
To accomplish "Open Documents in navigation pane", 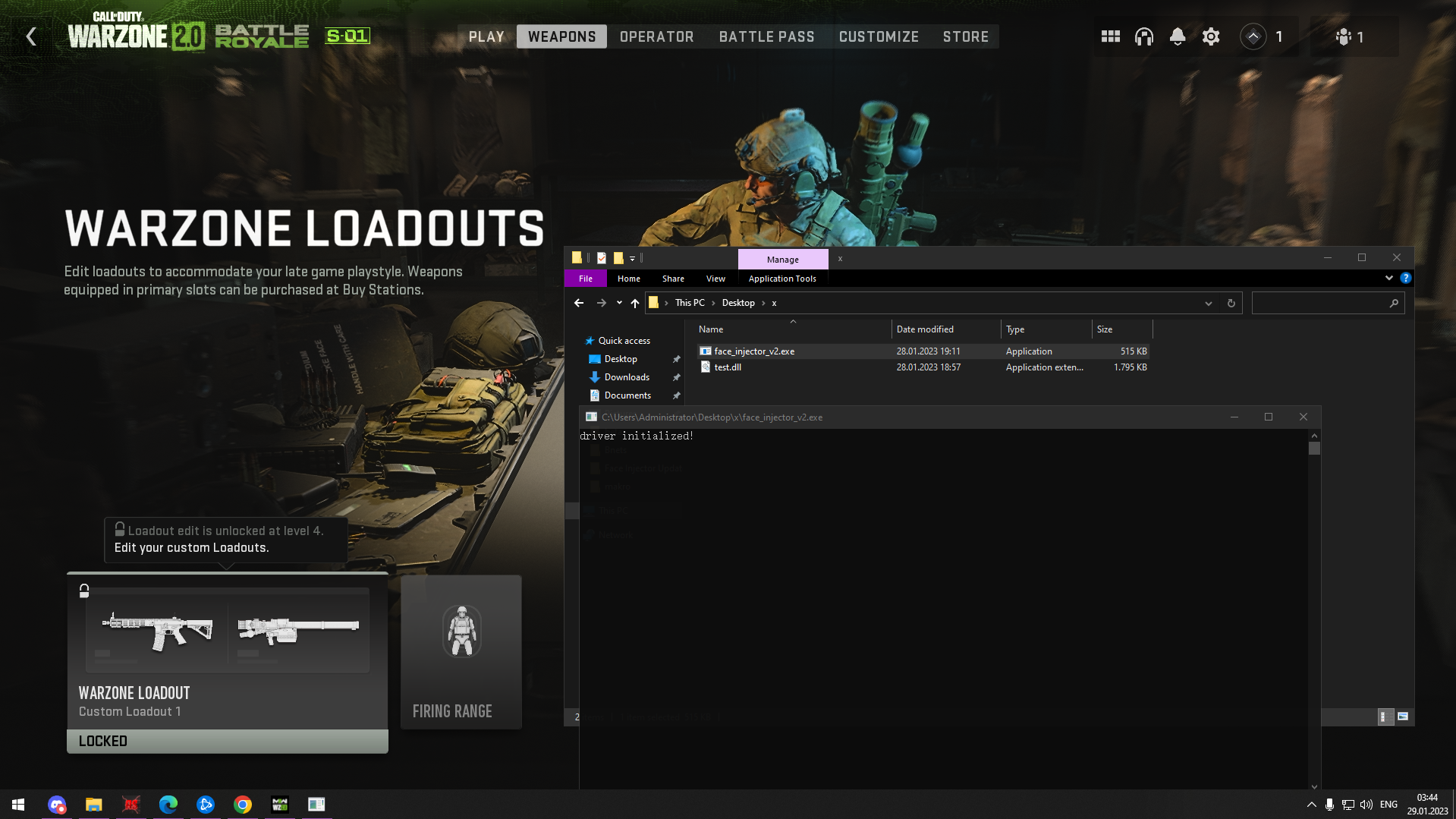I will click(x=627, y=395).
